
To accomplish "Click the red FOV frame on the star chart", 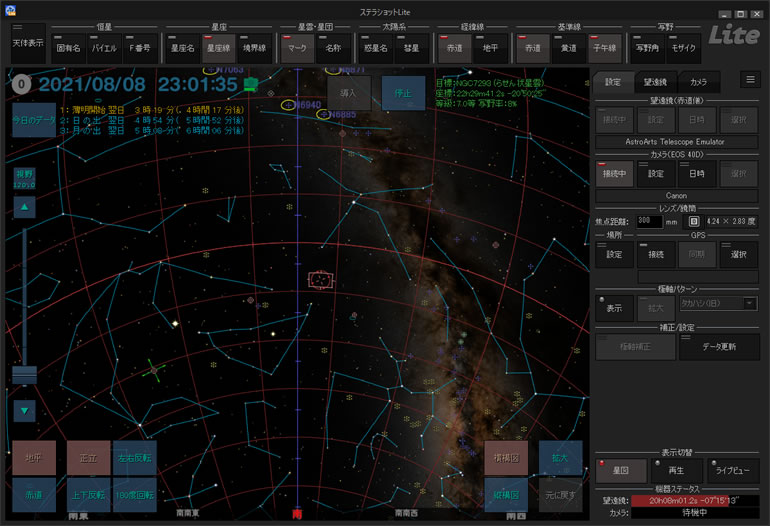I will [x=321, y=280].
